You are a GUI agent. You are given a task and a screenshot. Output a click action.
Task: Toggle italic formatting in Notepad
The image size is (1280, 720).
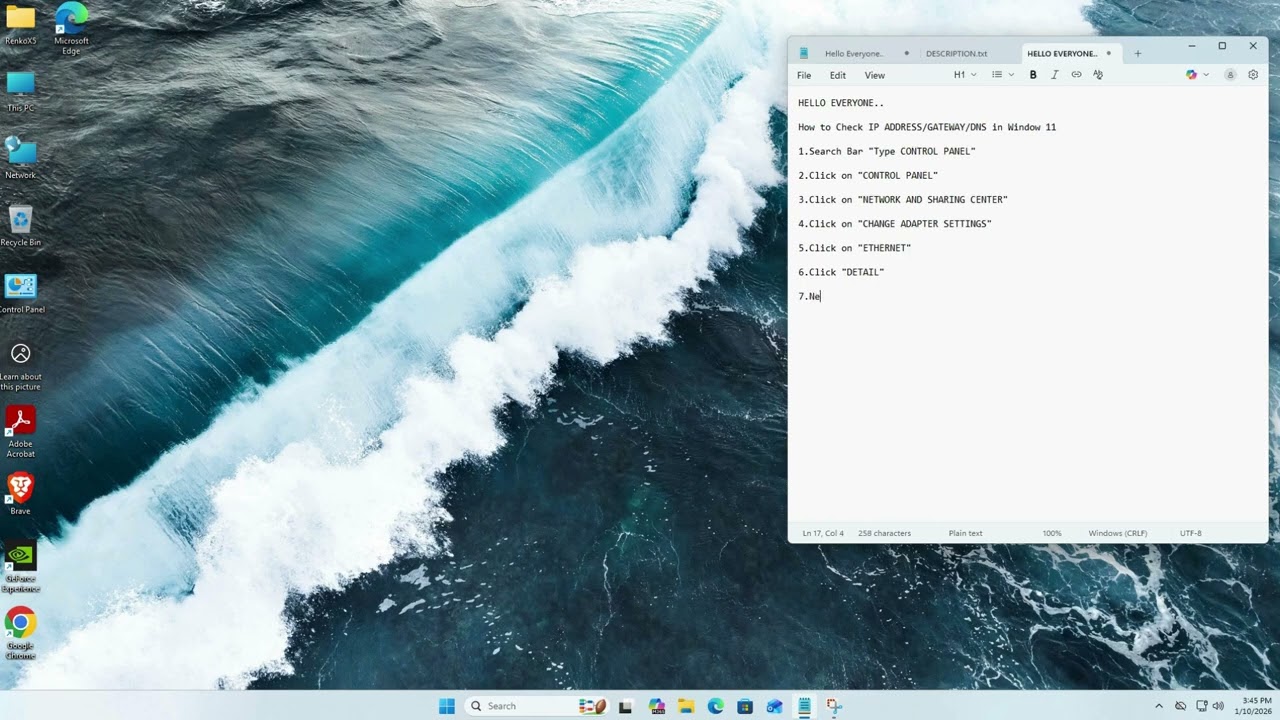[1054, 75]
